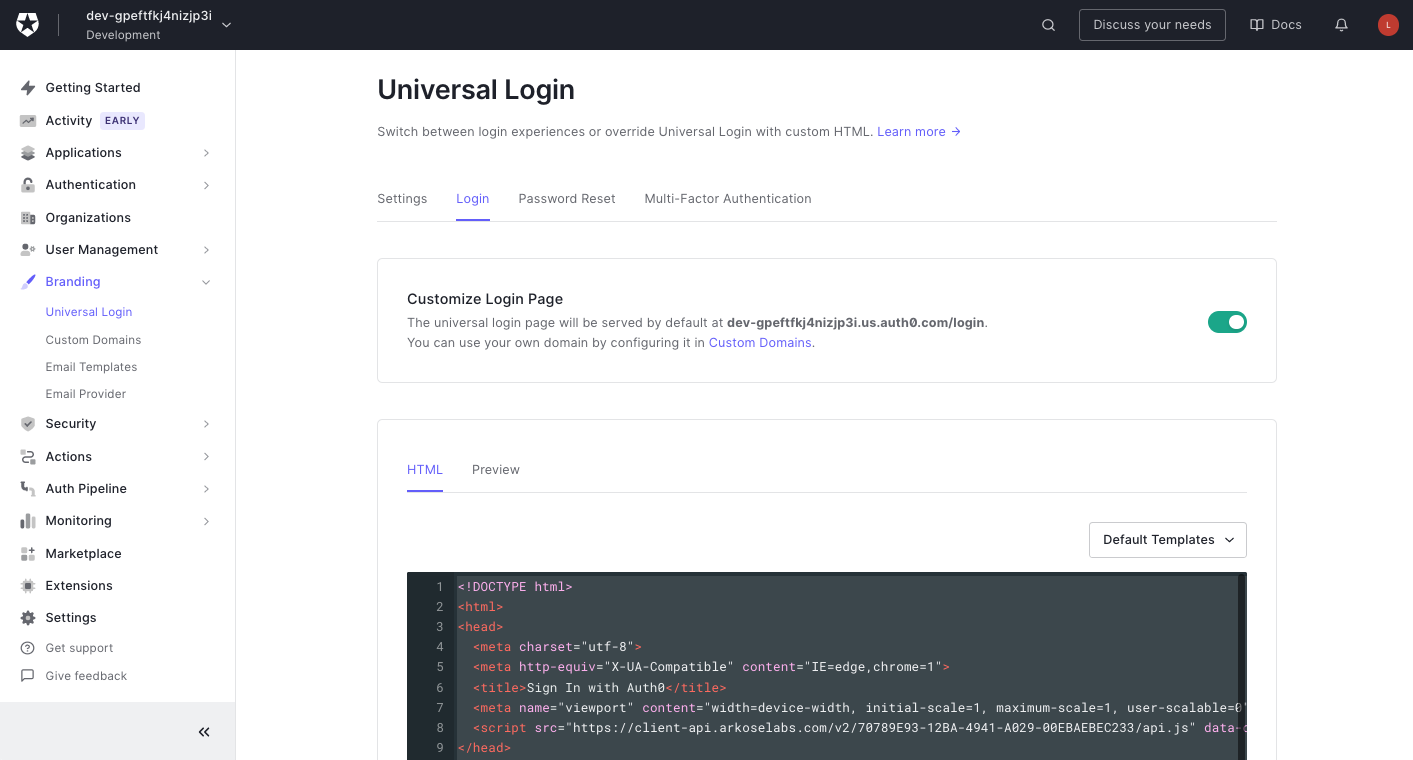
Task: Click the Monitoring bar chart icon
Action: pyautogui.click(x=28, y=521)
